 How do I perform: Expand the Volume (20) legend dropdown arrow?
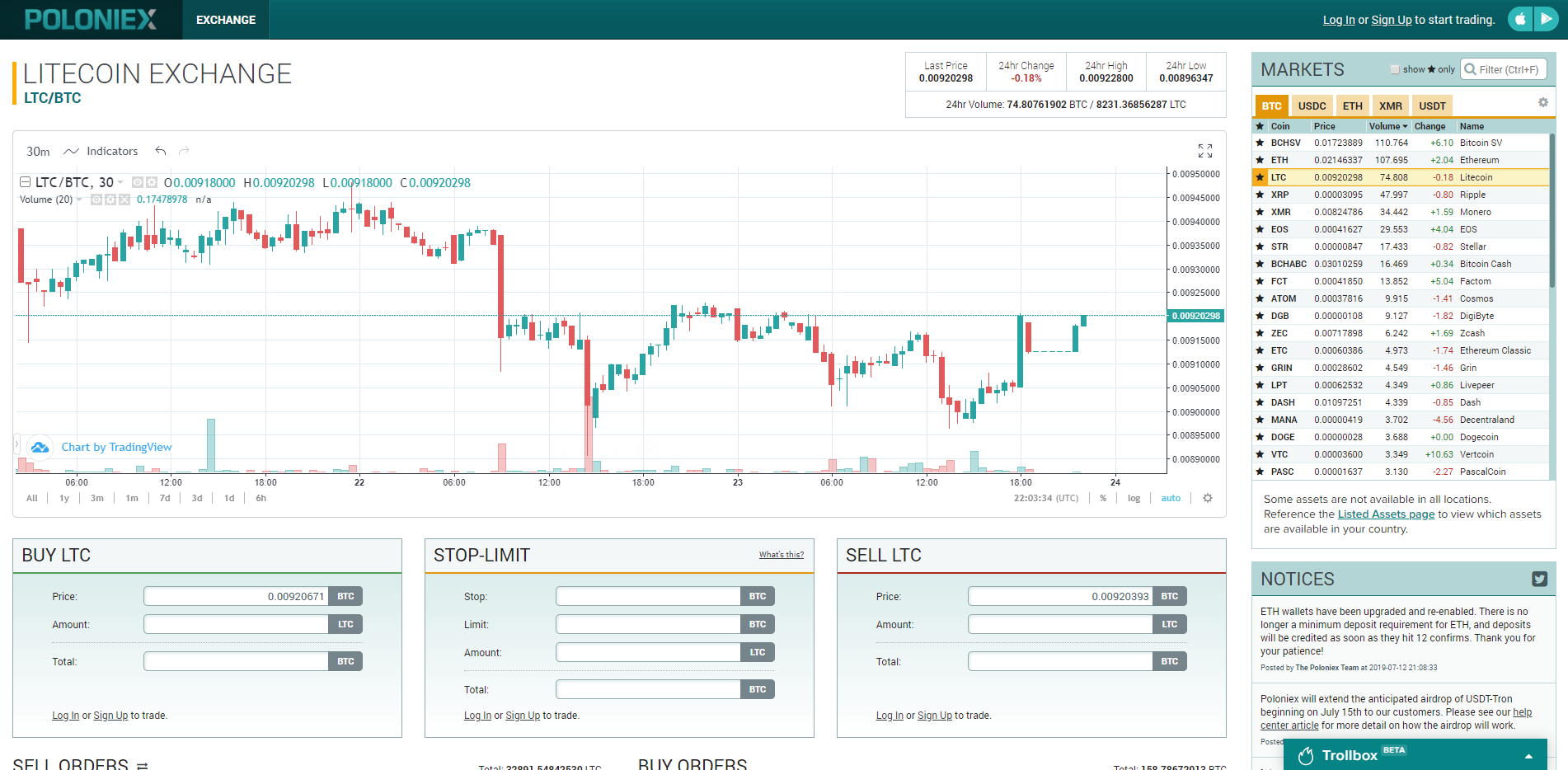[x=79, y=200]
